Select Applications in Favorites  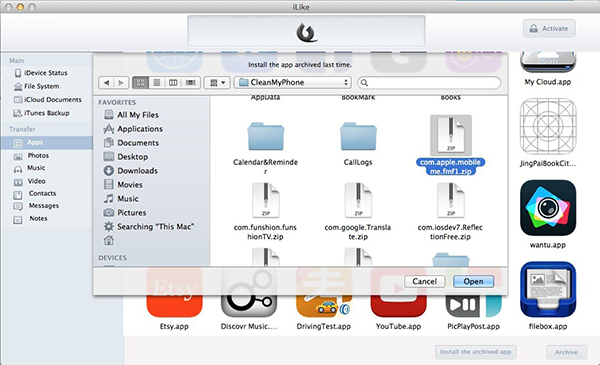[x=133, y=129]
